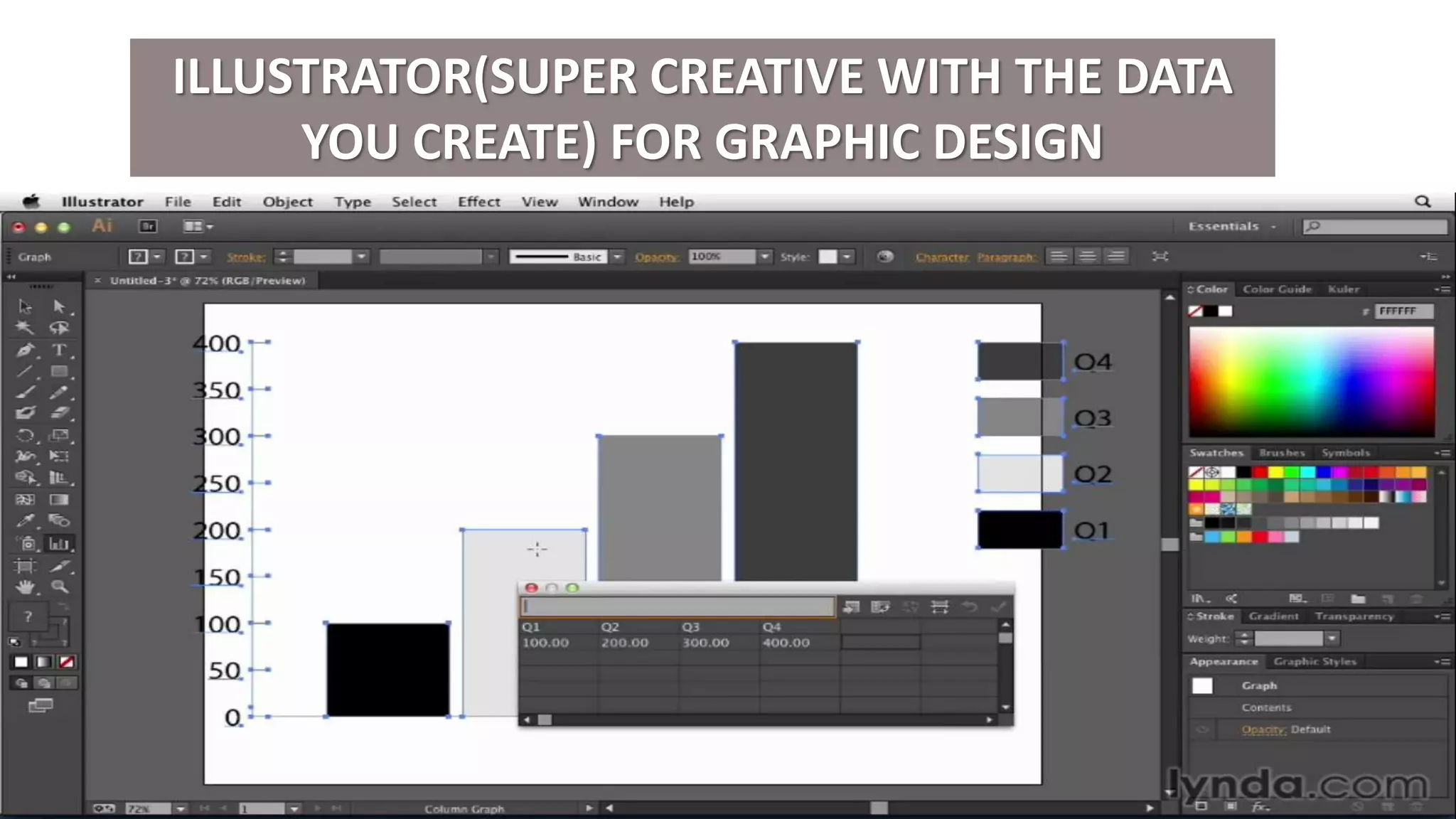Open the artboard number dropdown

tap(294, 808)
